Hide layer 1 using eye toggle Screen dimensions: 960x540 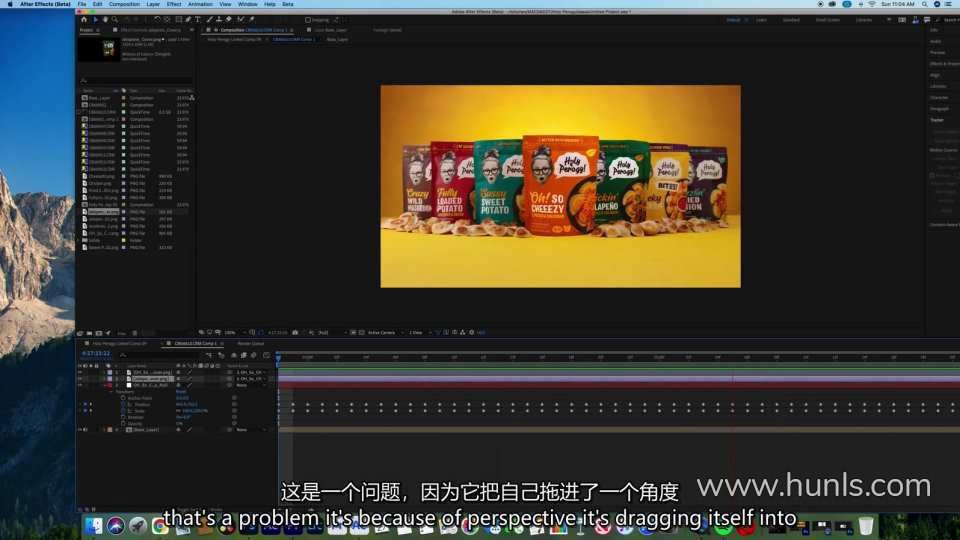tap(80, 372)
